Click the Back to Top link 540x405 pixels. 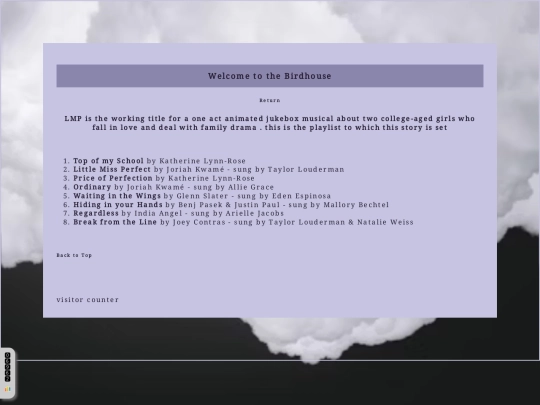click(x=74, y=255)
